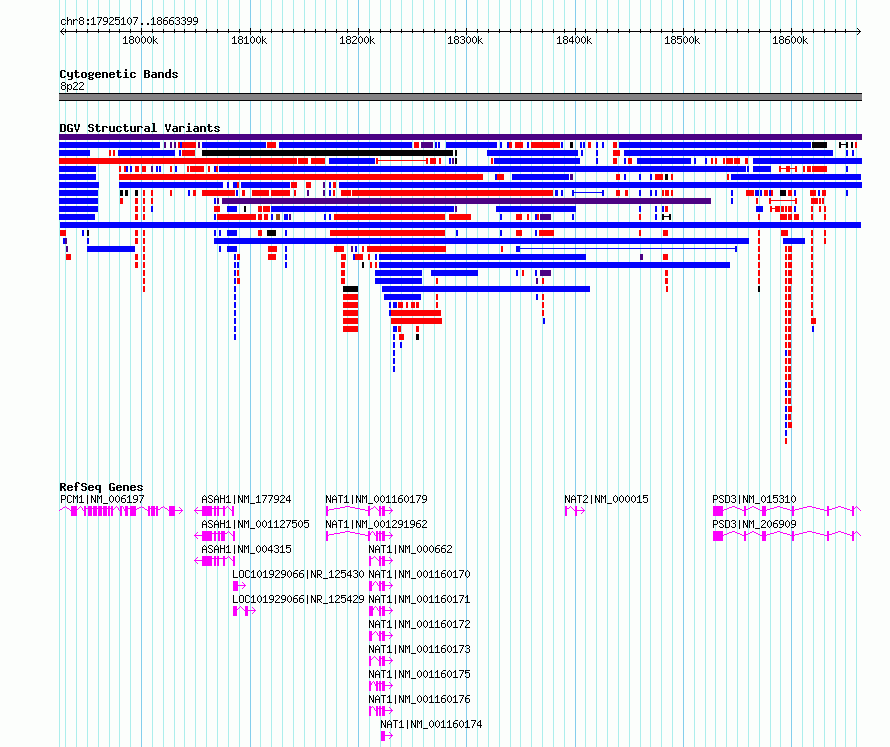This screenshot has height=747, width=890.
Task: Click the NAT1 NM_001160174 transcript glyph
Action: pos(387,736)
